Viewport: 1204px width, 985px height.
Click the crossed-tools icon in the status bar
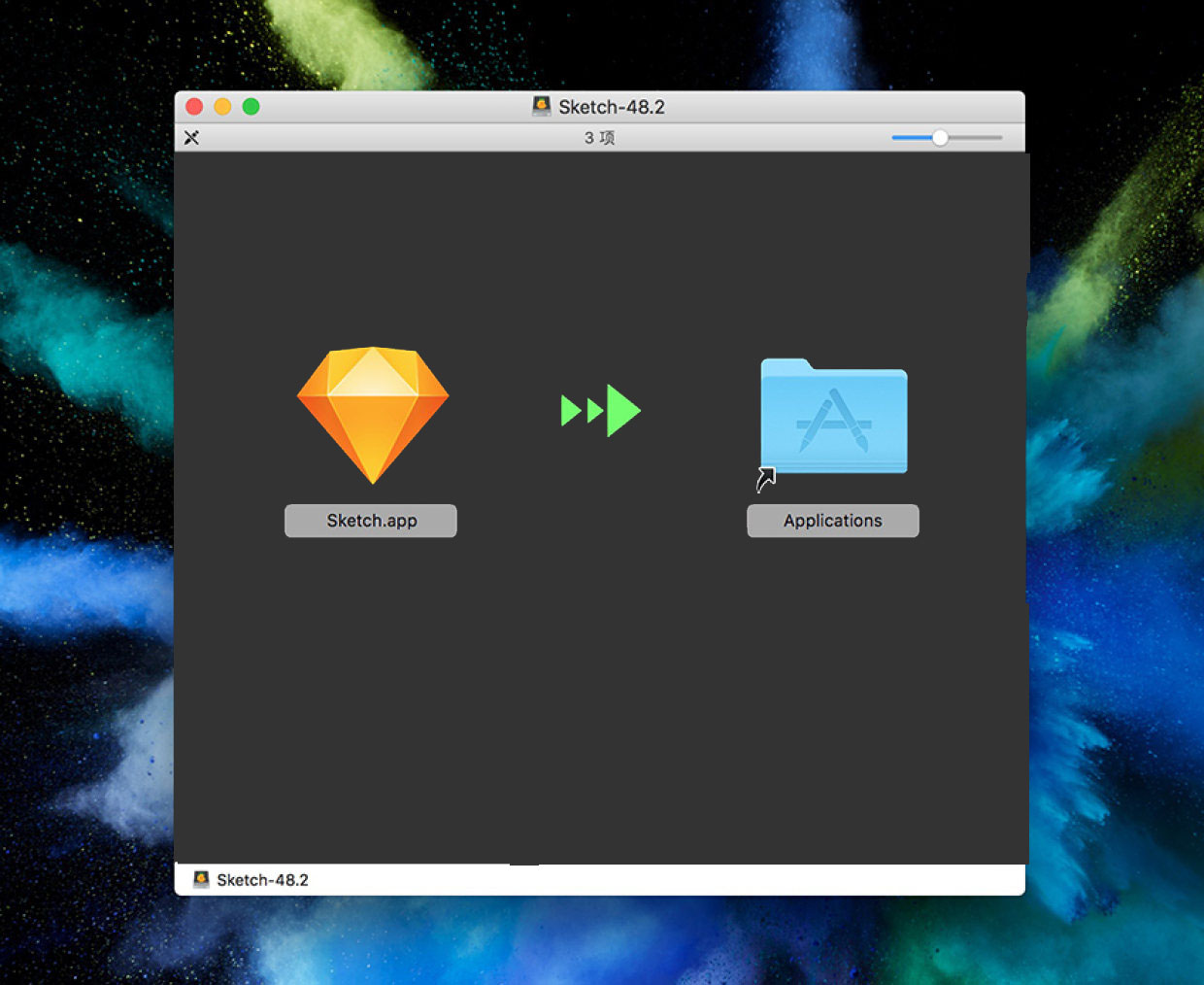(191, 138)
